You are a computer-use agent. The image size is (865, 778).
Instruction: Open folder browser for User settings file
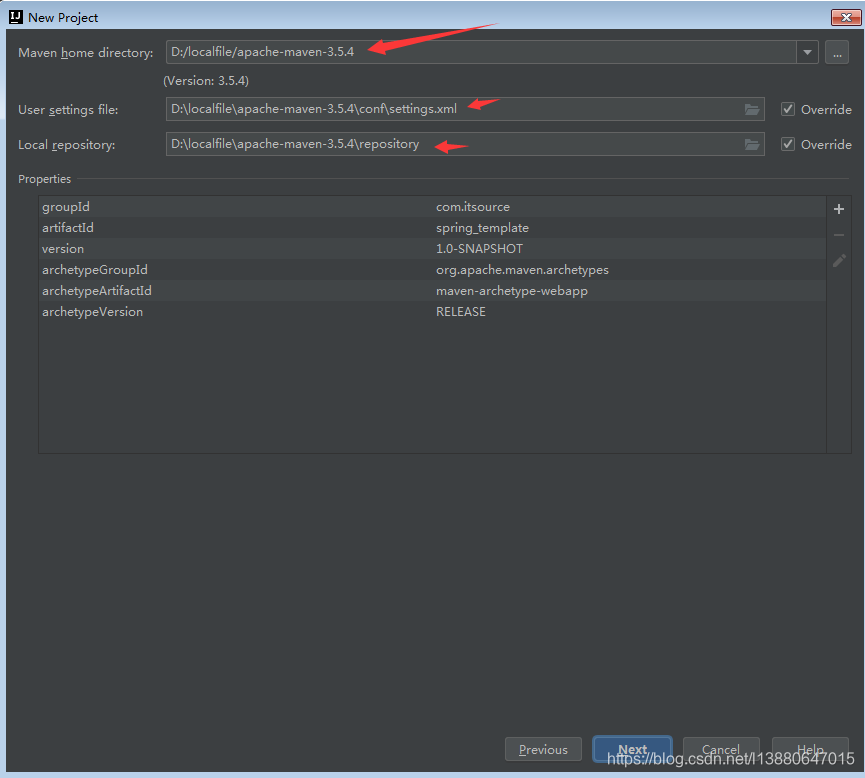coord(751,109)
